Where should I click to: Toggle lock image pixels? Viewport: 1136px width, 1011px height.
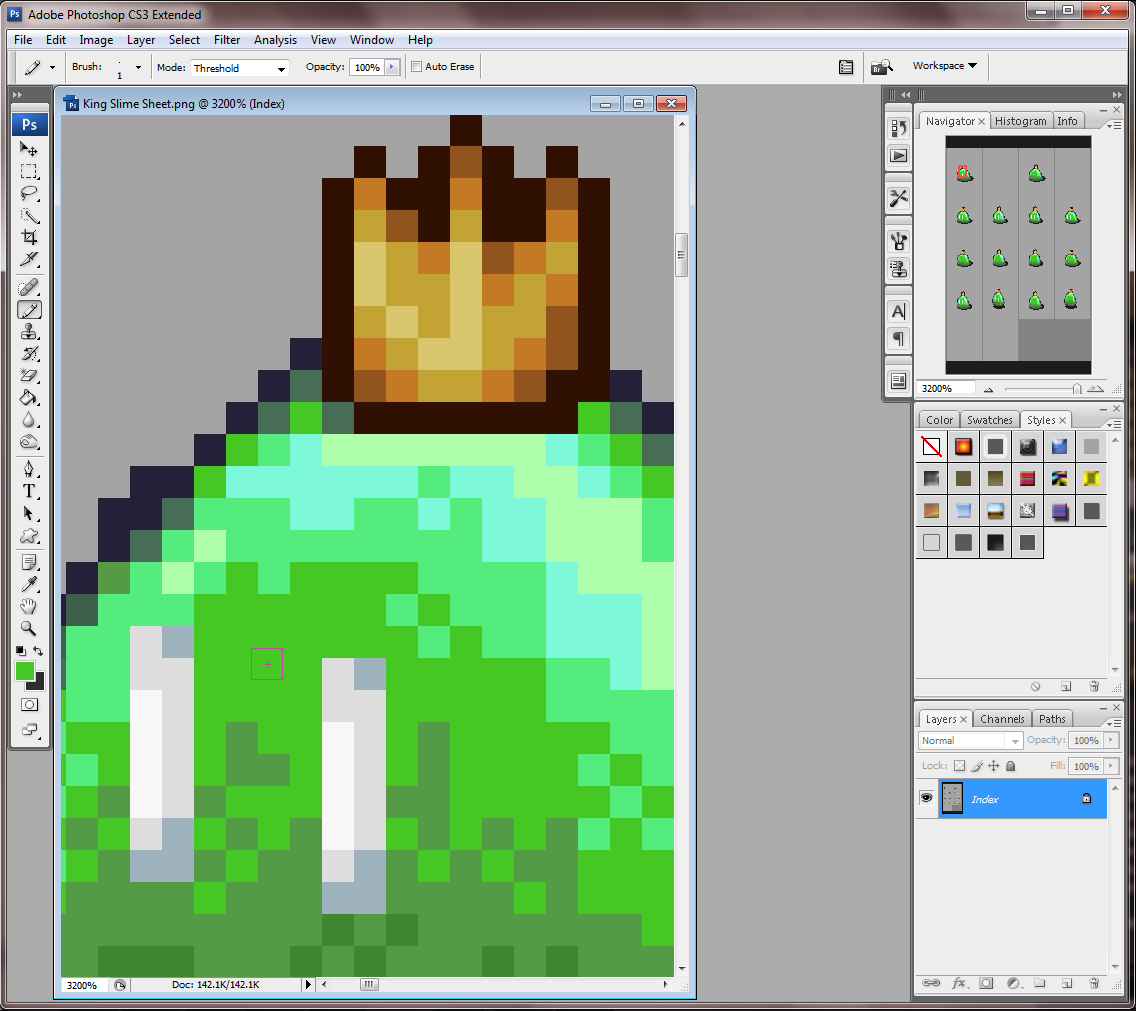(x=977, y=766)
